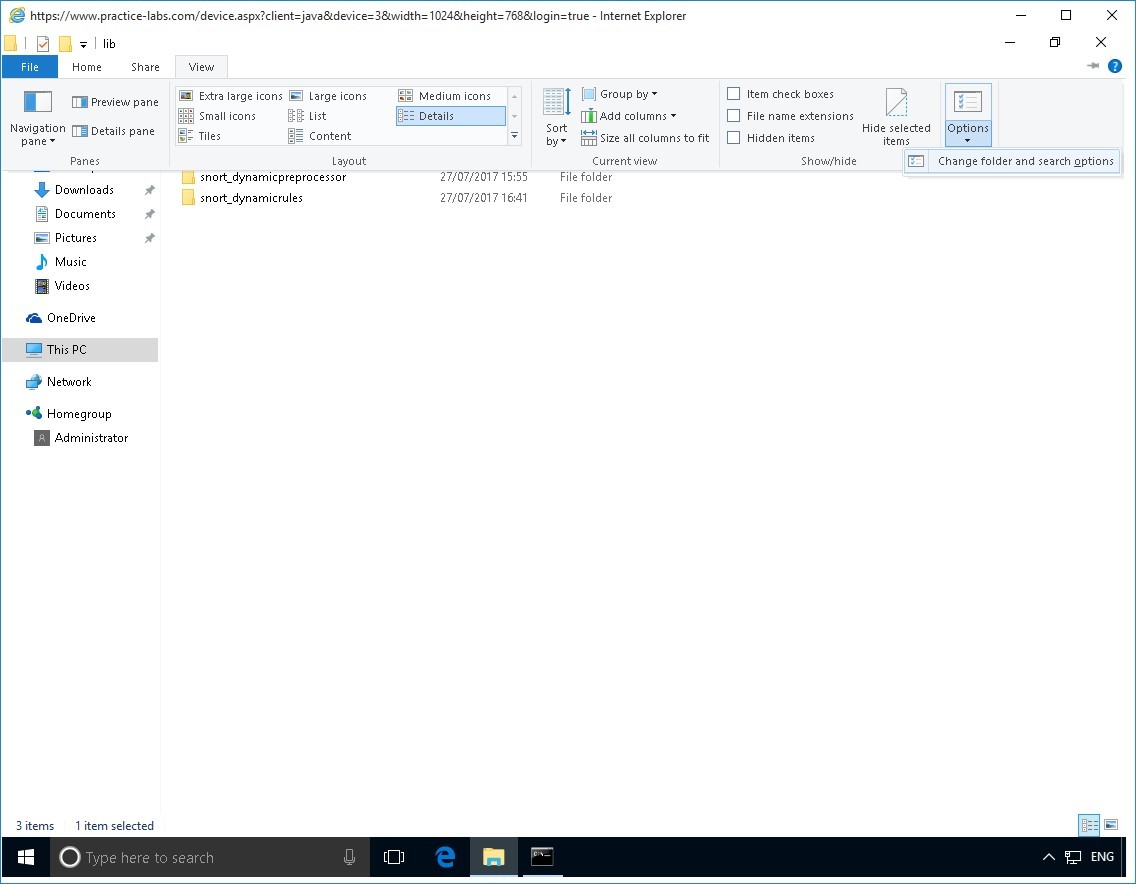Open Microsoft Edge from taskbar

pyautogui.click(x=445, y=857)
